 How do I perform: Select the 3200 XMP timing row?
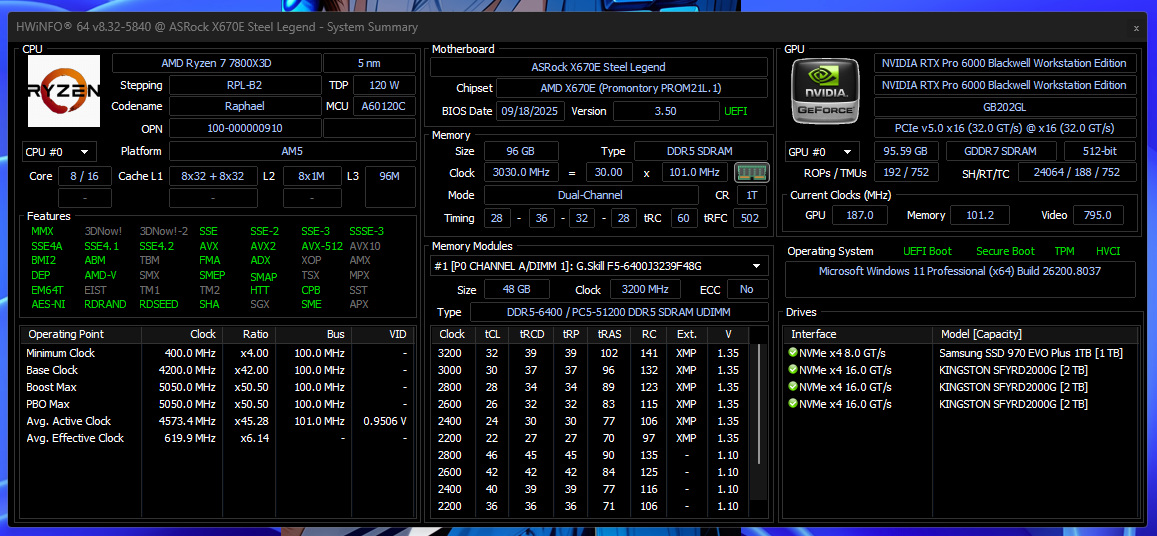[590, 353]
